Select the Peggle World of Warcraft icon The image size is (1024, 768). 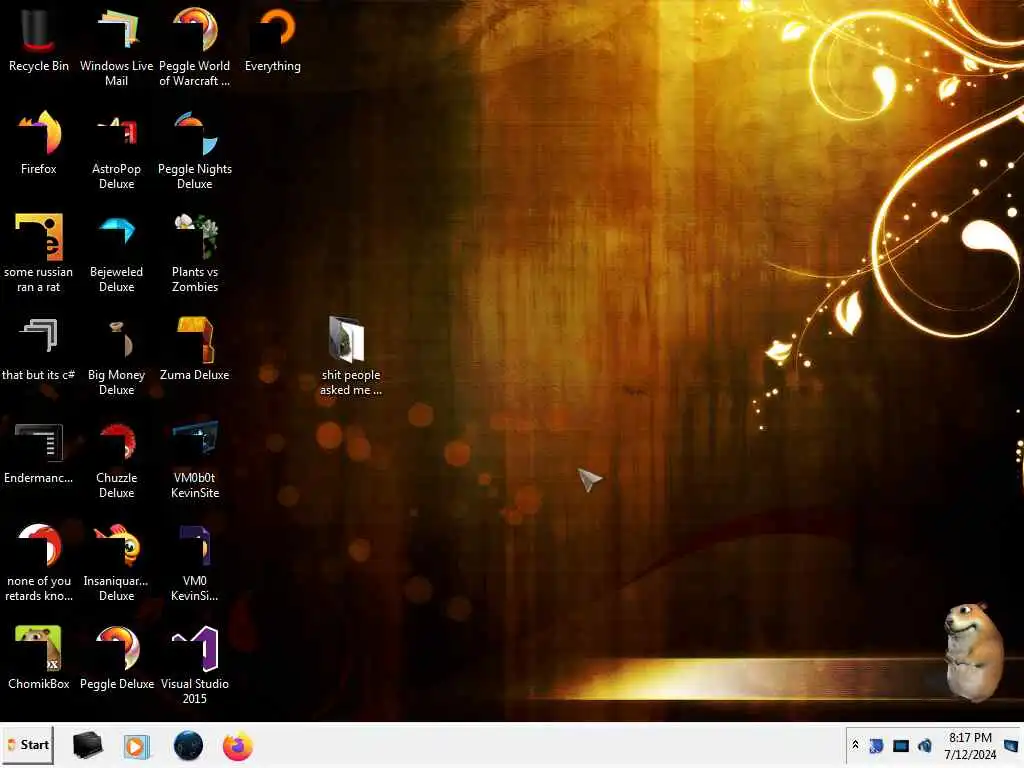tap(195, 48)
